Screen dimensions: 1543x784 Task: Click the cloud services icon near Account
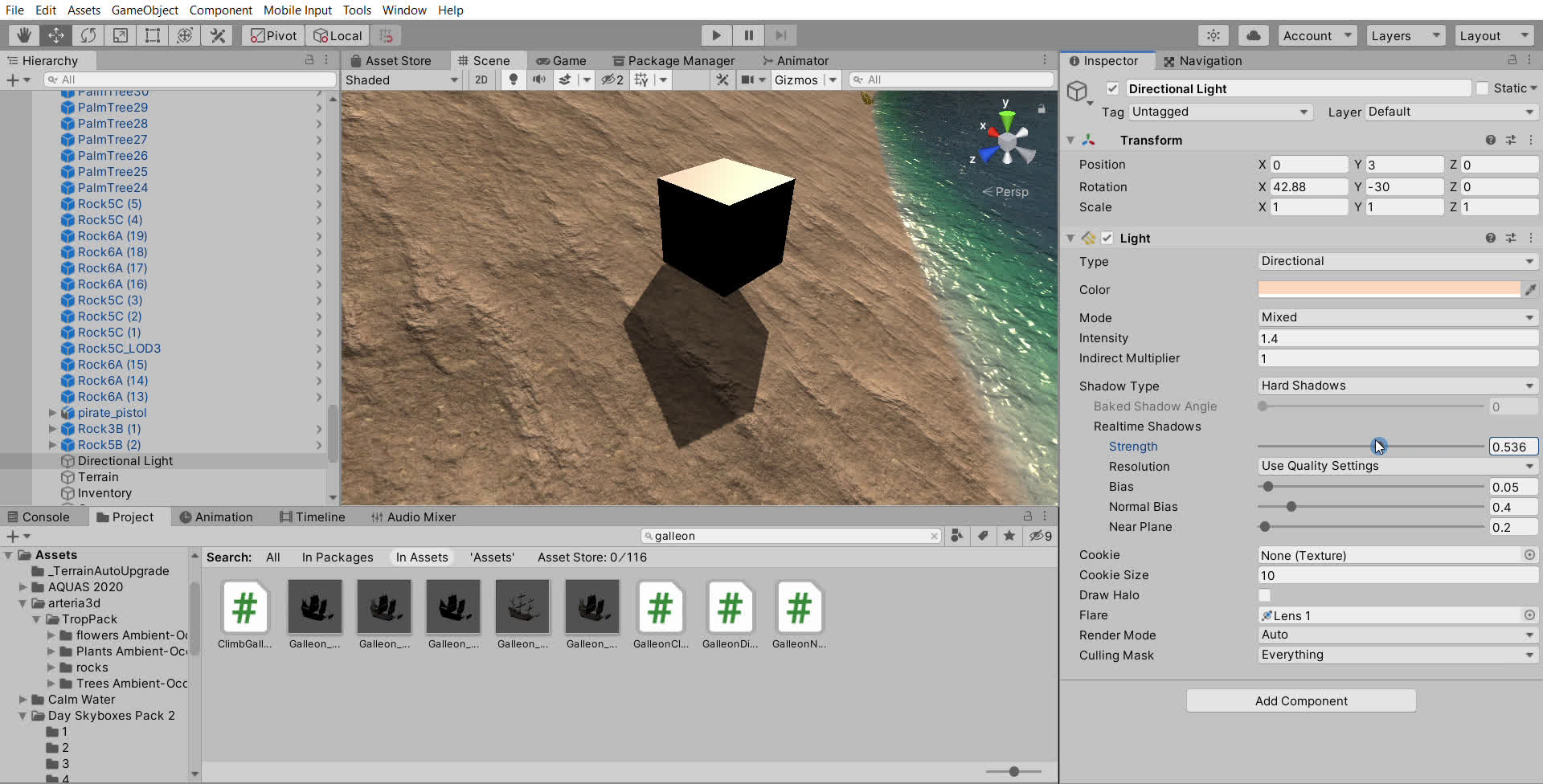1253,35
